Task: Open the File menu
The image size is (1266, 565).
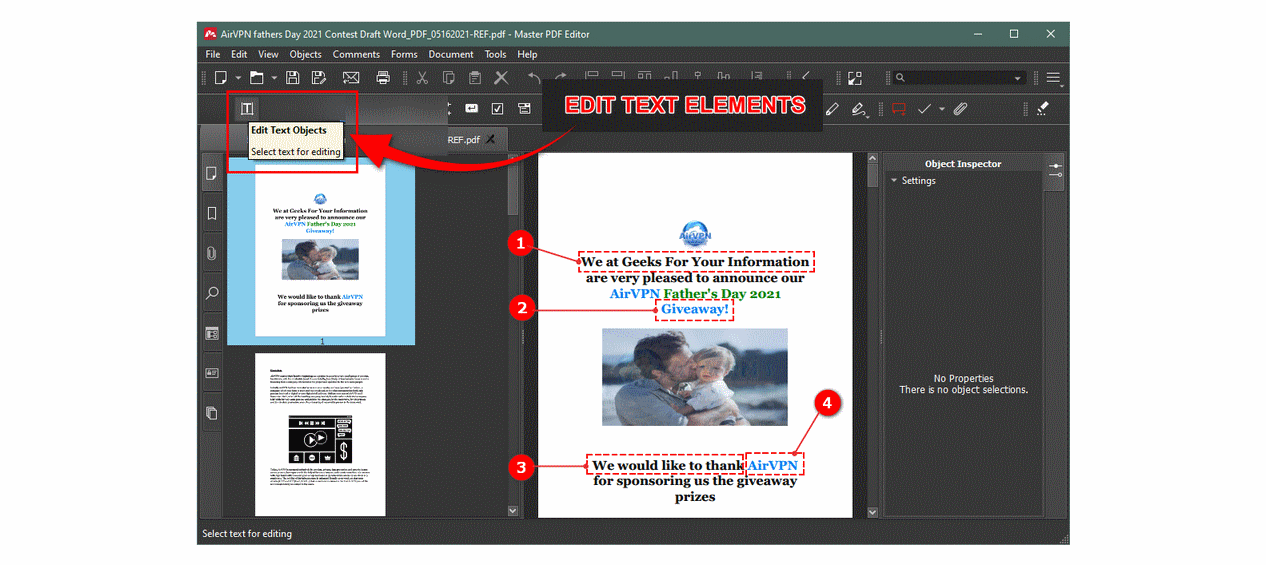Action: pyautogui.click(x=213, y=54)
